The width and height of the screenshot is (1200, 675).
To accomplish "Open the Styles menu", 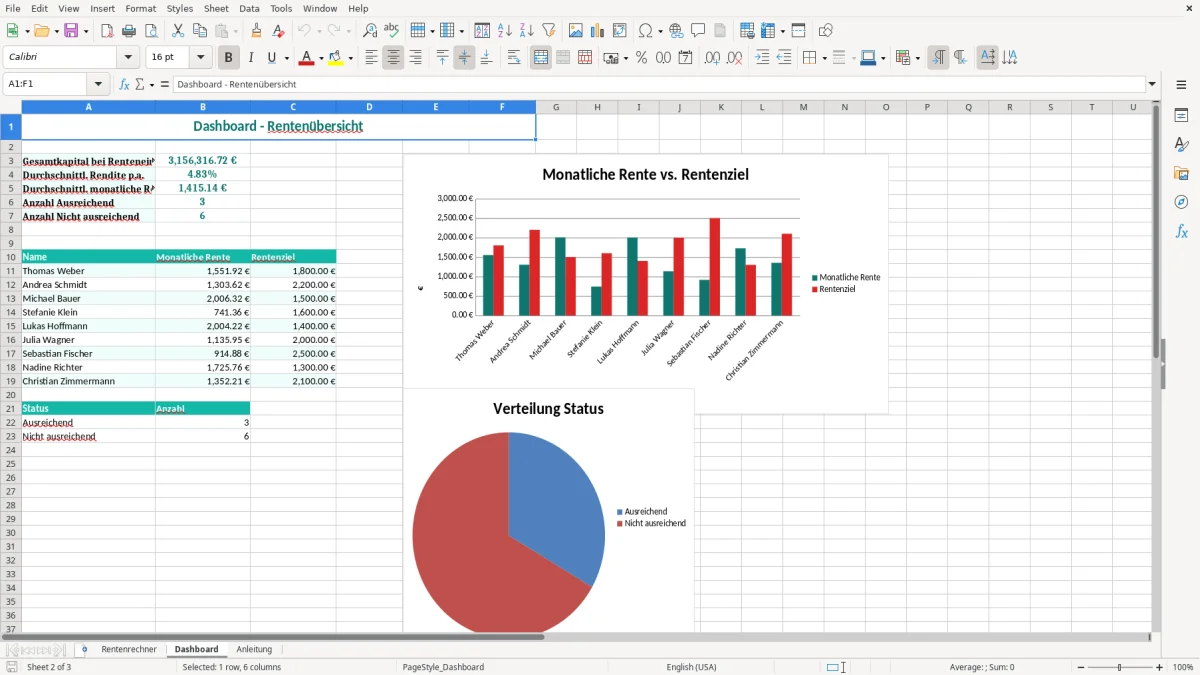I will pyautogui.click(x=180, y=8).
